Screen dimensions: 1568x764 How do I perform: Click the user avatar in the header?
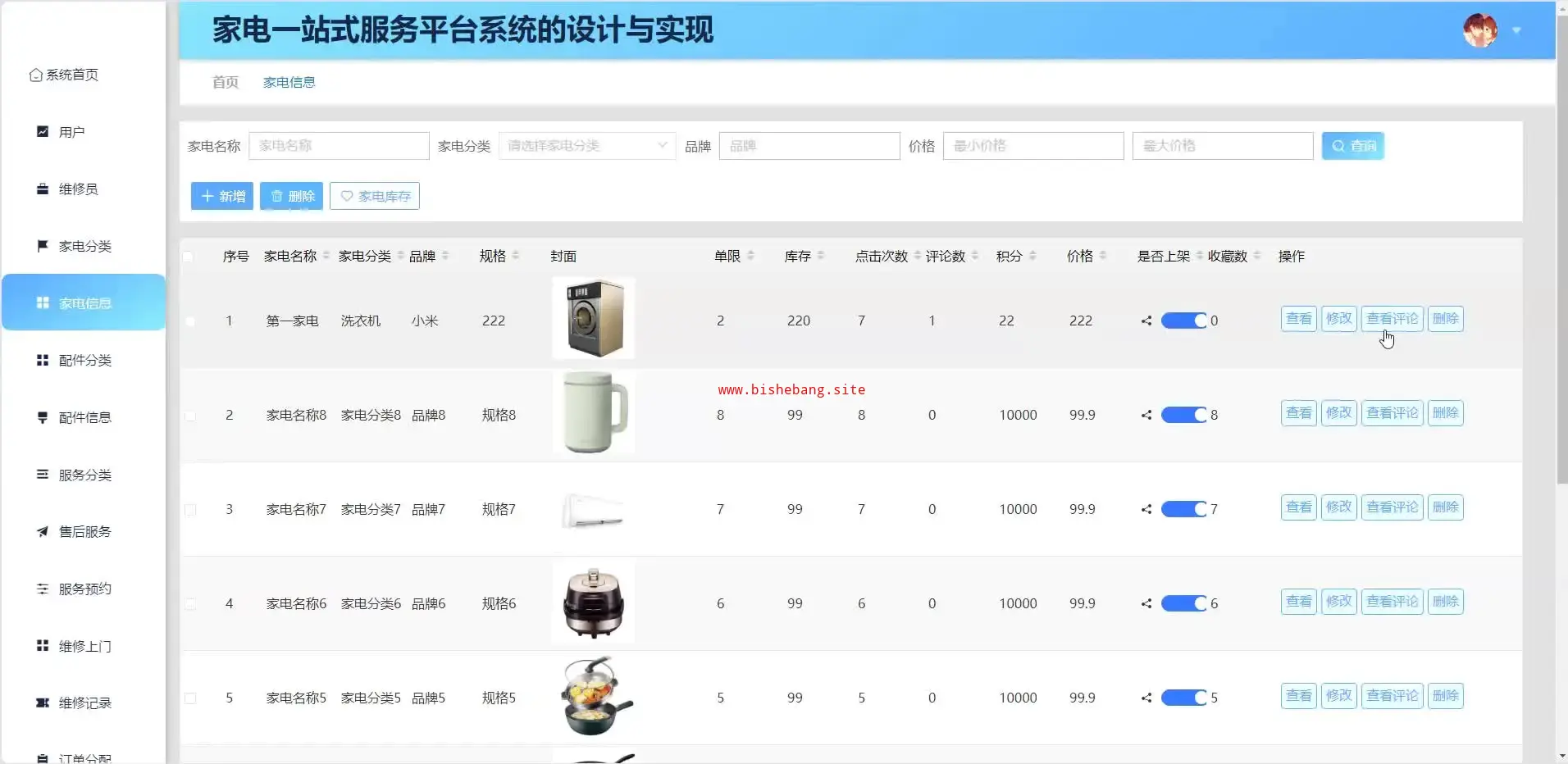pos(1480,30)
